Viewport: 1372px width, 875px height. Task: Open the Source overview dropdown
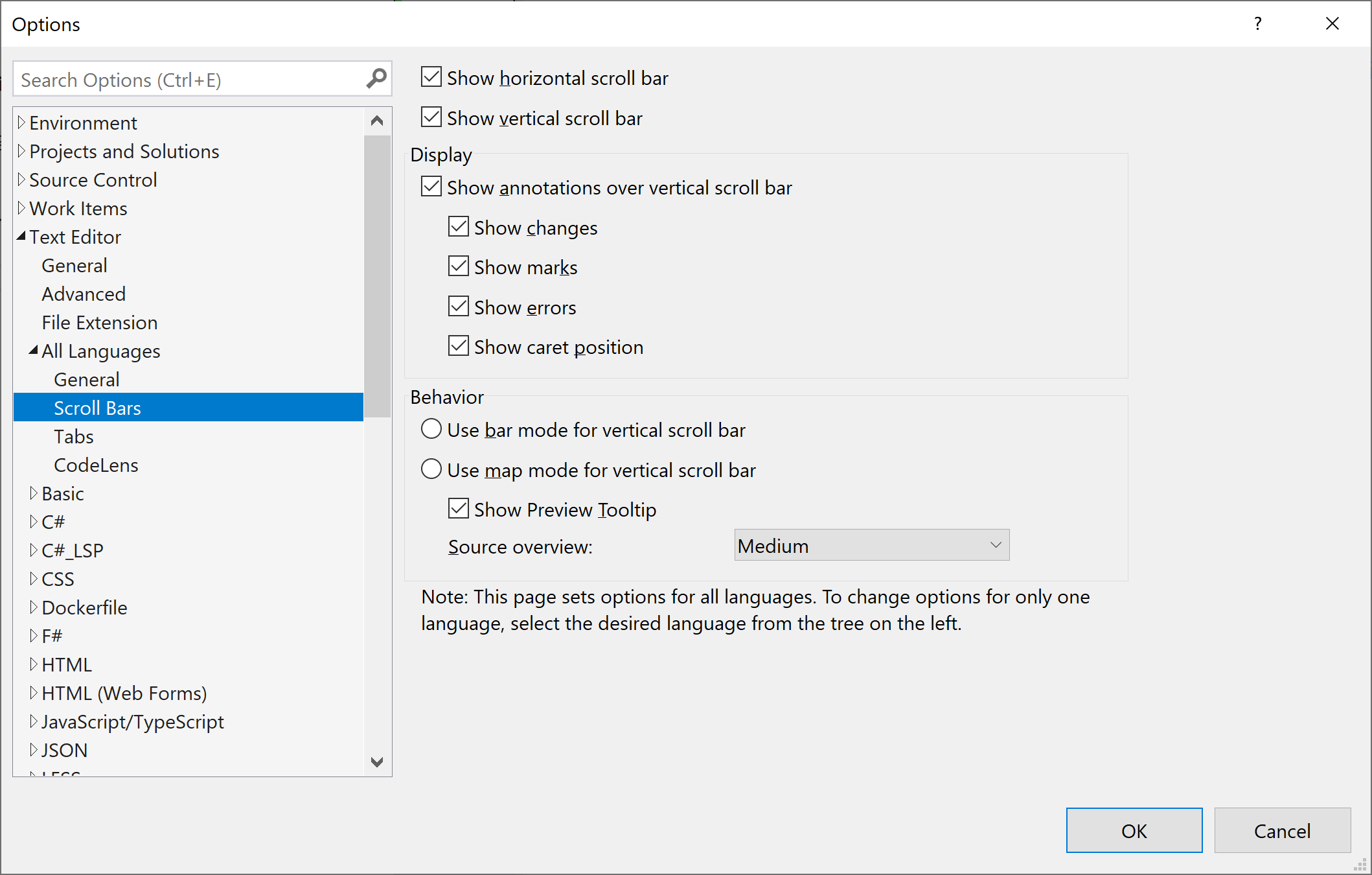[871, 545]
